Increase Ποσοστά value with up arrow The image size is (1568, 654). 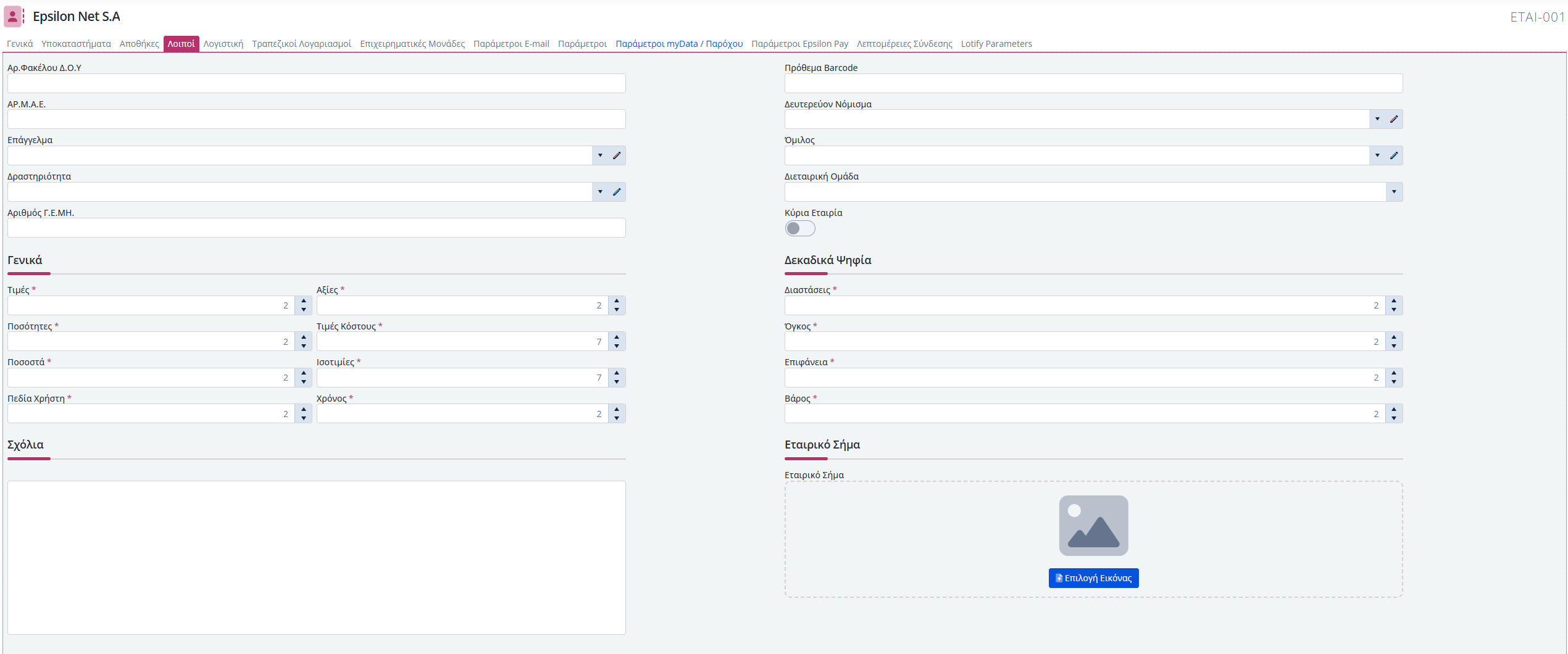[304, 373]
